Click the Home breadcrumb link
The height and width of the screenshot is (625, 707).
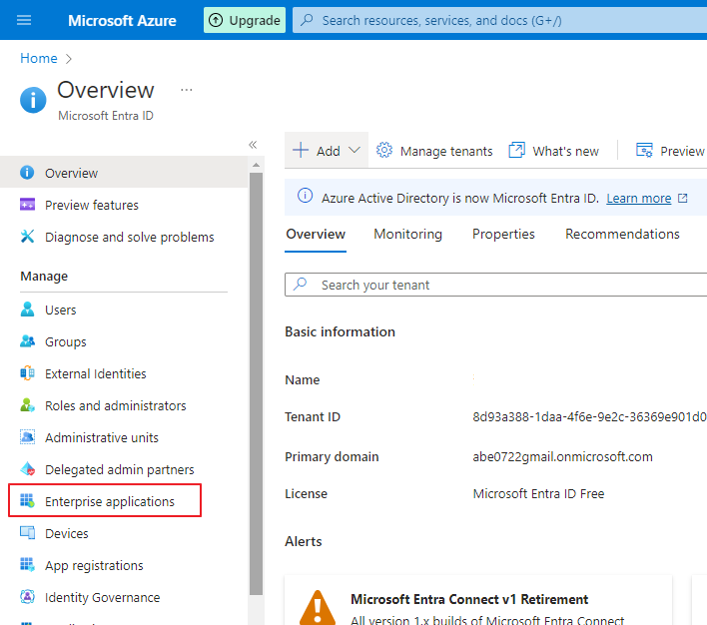[39, 58]
